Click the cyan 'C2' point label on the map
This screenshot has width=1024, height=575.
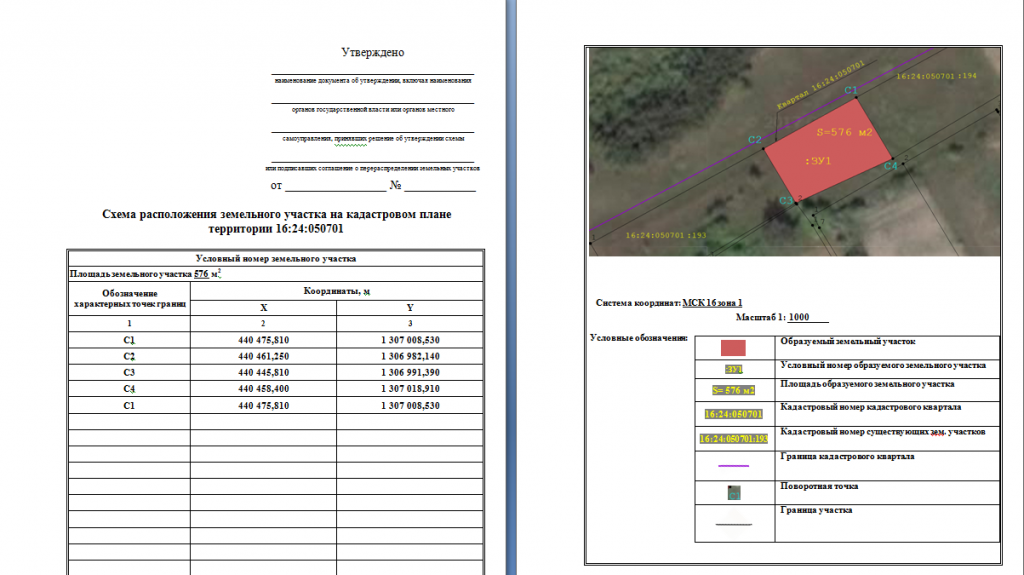coord(755,140)
